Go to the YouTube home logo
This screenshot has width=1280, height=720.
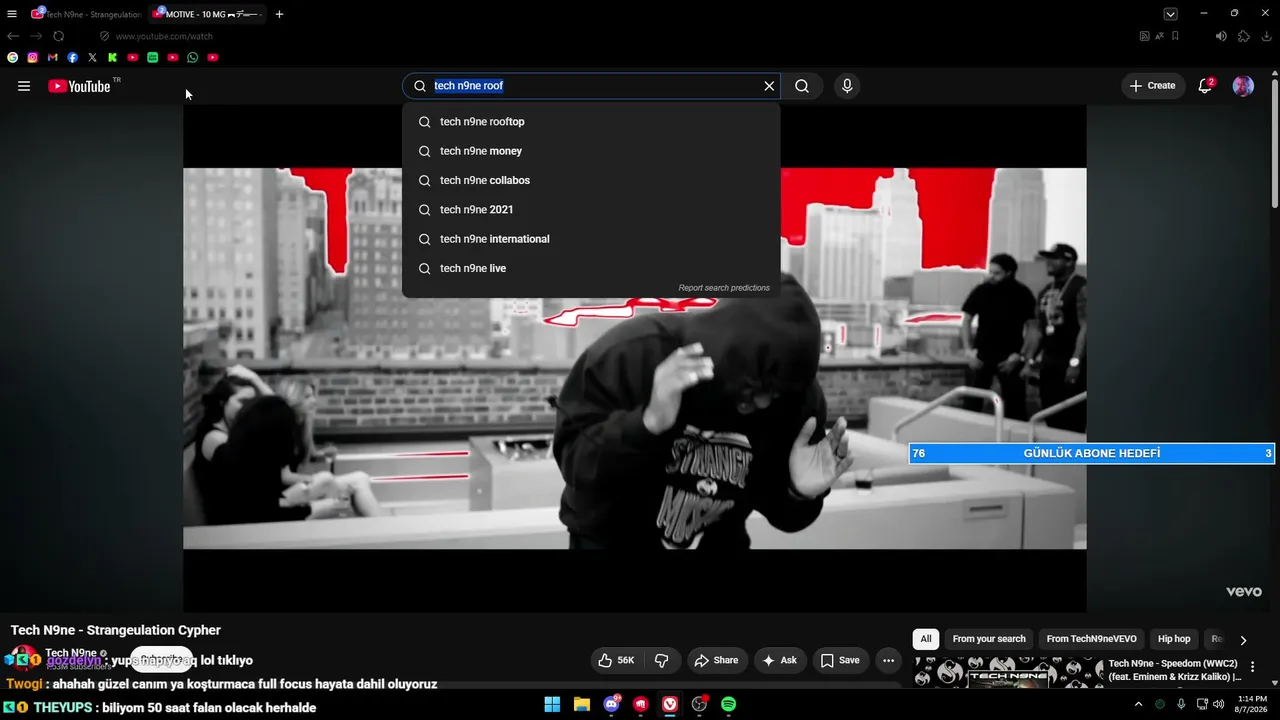[79, 86]
